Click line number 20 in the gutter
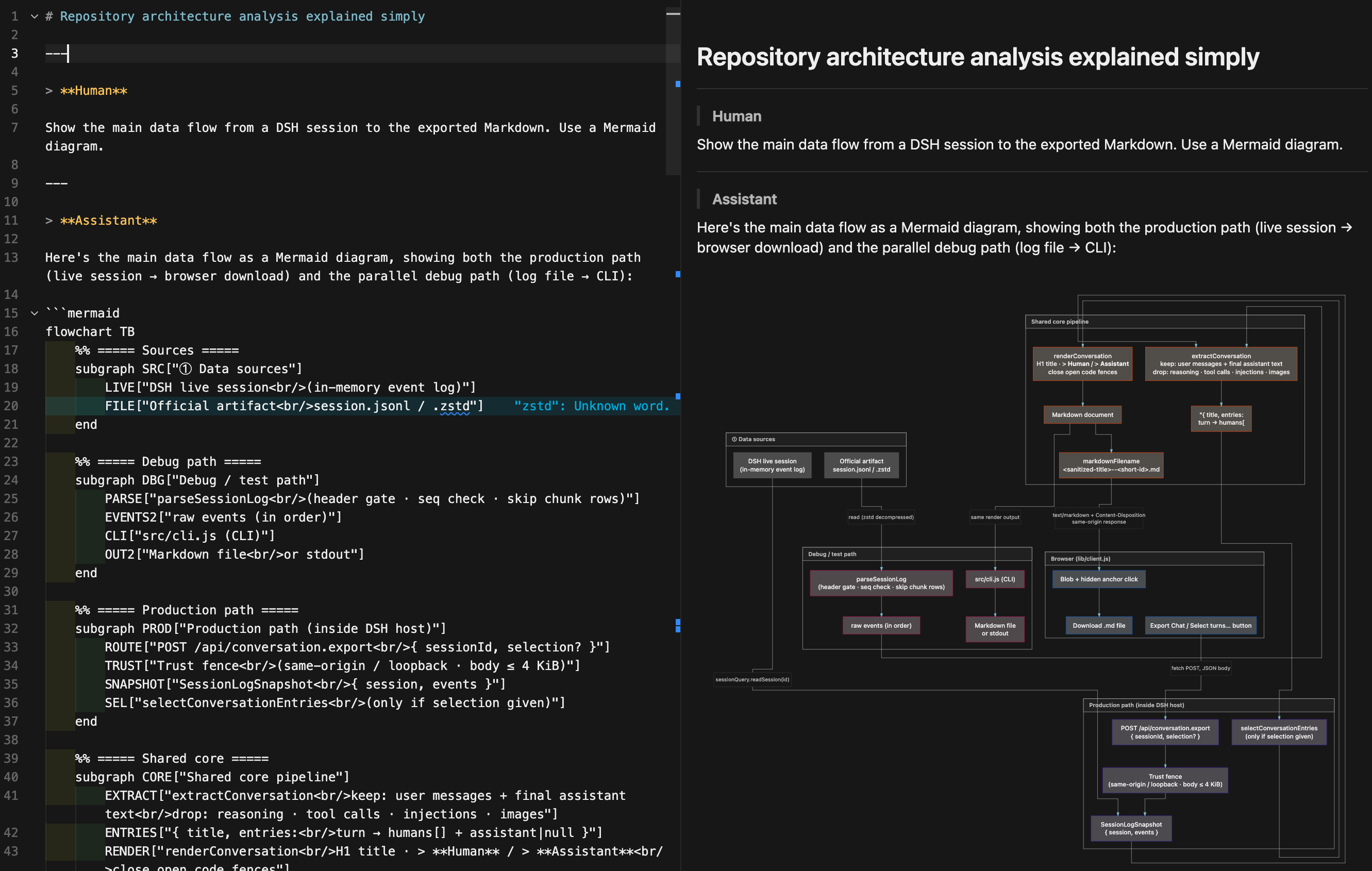This screenshot has height=871, width=1372. pos(11,406)
